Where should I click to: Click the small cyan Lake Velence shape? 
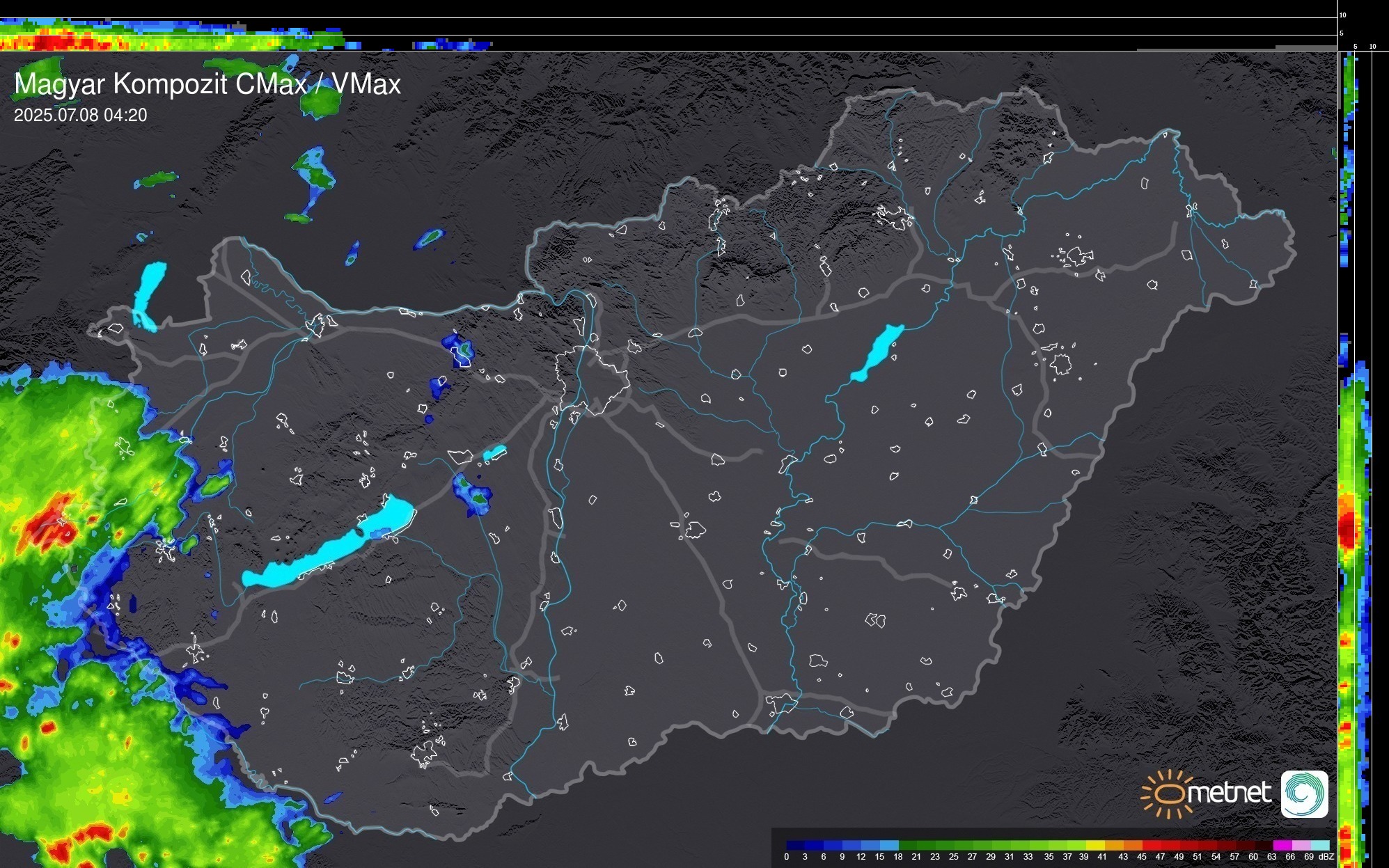point(495,453)
